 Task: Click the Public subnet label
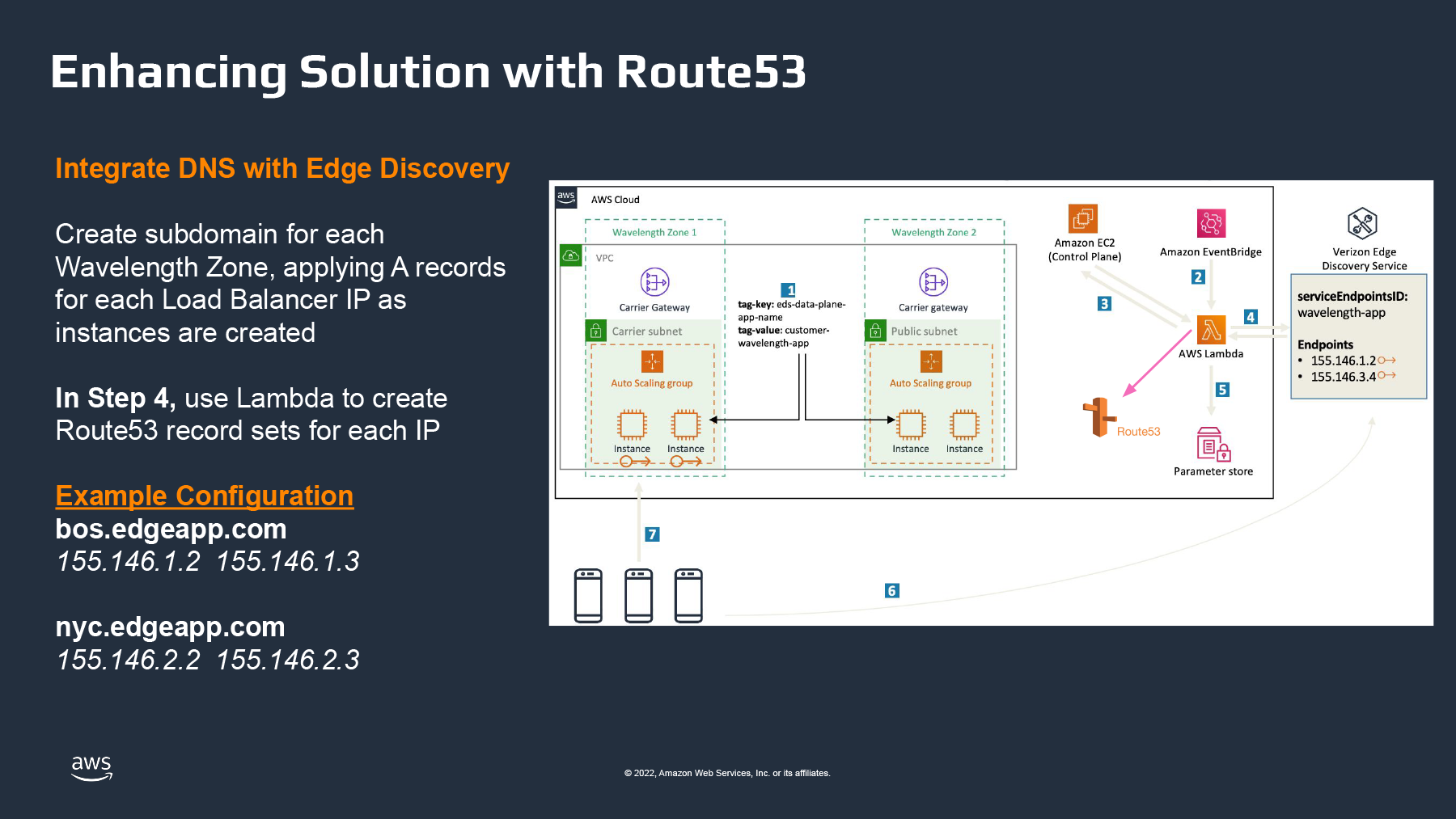pos(924,331)
